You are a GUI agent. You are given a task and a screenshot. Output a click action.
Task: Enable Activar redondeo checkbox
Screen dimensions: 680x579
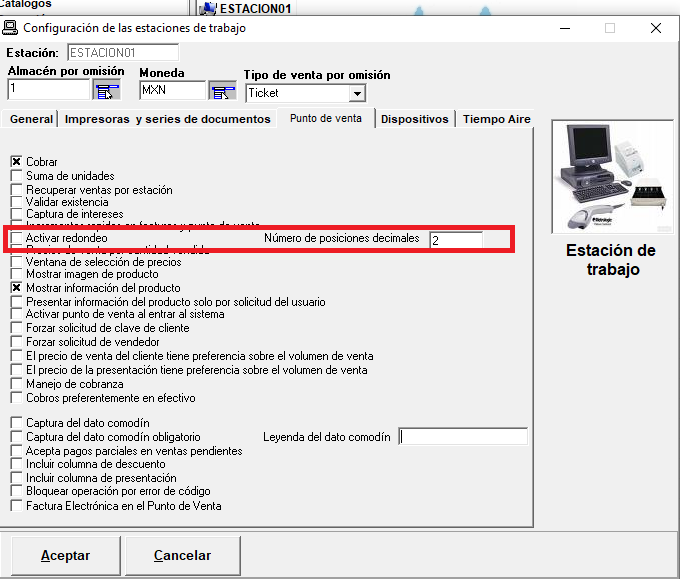16,238
